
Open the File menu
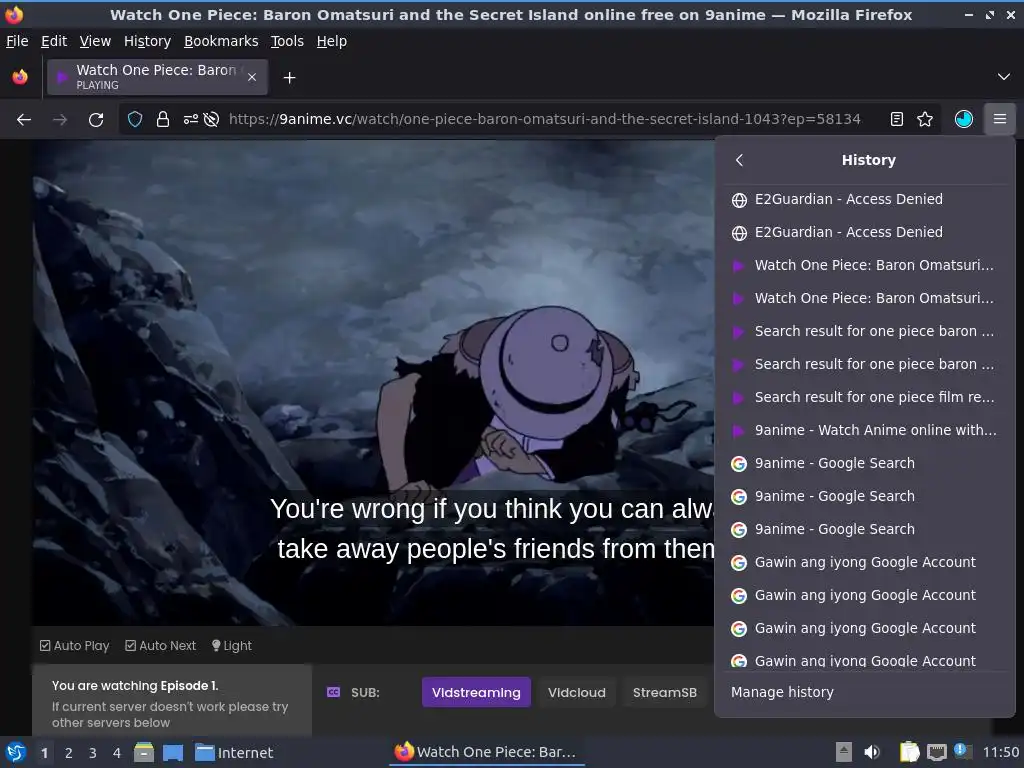tap(17, 41)
